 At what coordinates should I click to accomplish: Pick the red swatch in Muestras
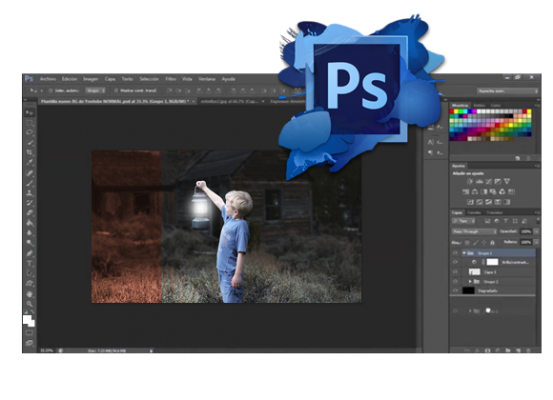tap(452, 111)
